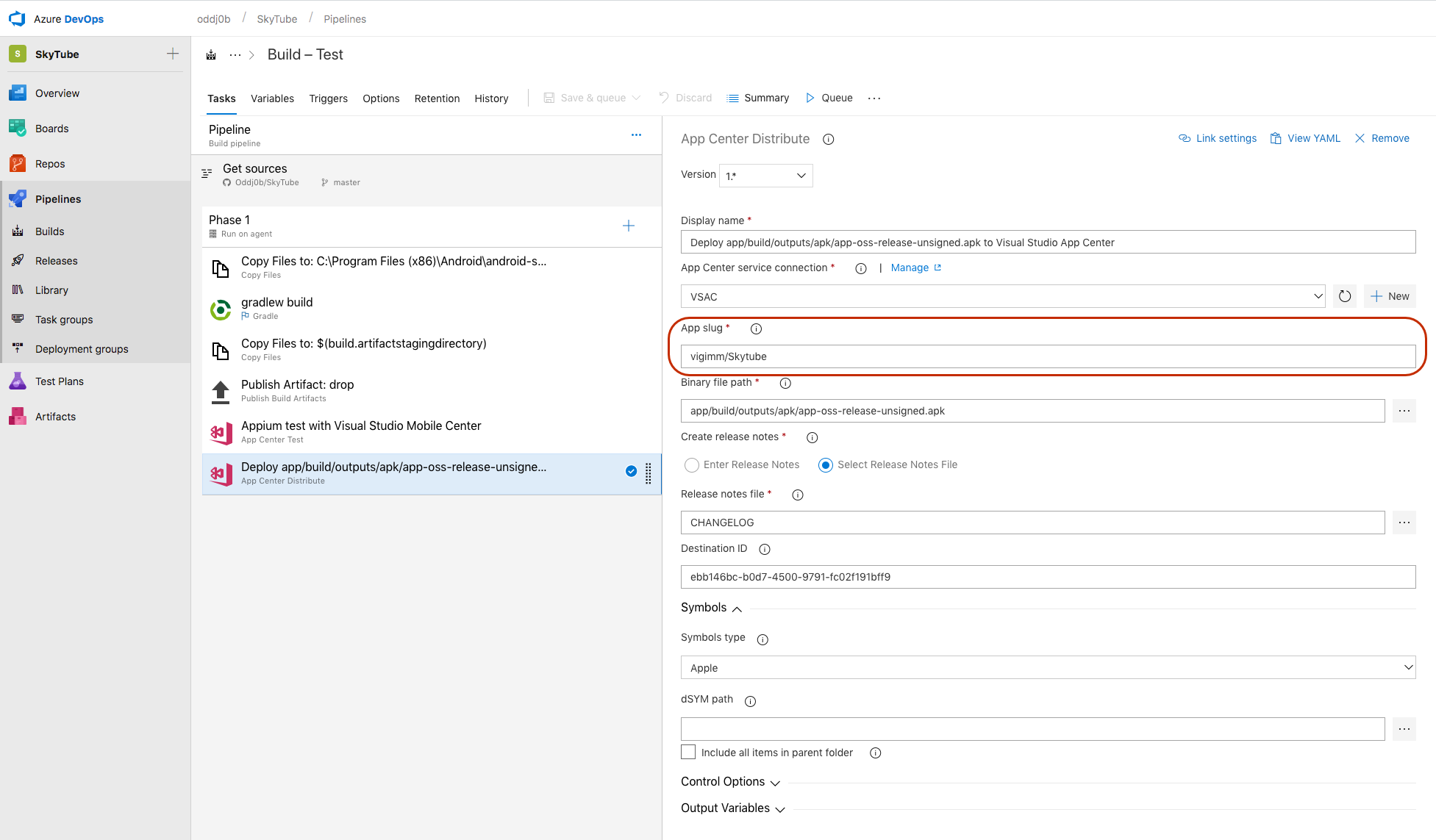Switch to the Triggers tab
Viewport: 1436px width, 840px height.
point(329,98)
